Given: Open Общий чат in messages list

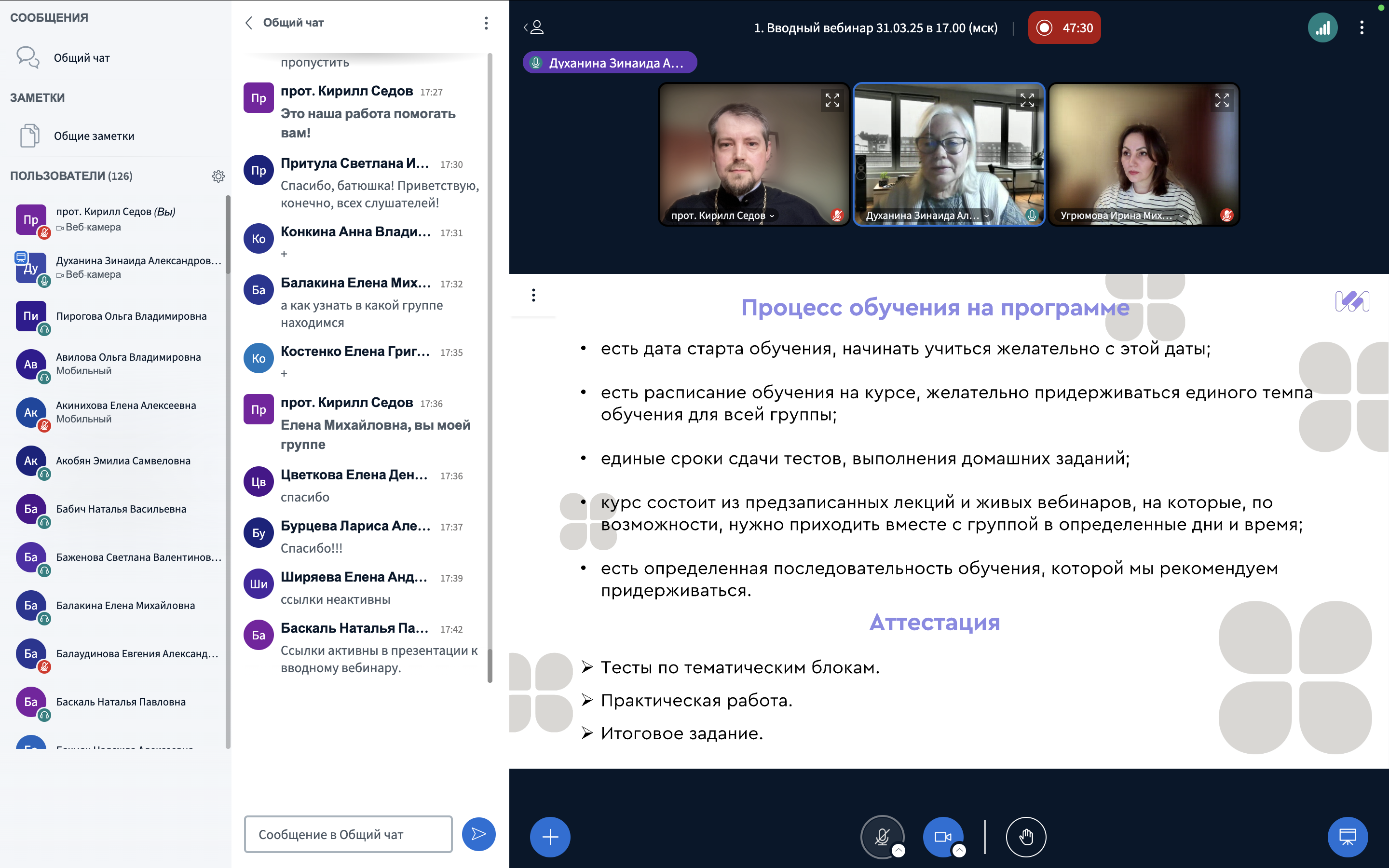Looking at the screenshot, I should [82, 58].
